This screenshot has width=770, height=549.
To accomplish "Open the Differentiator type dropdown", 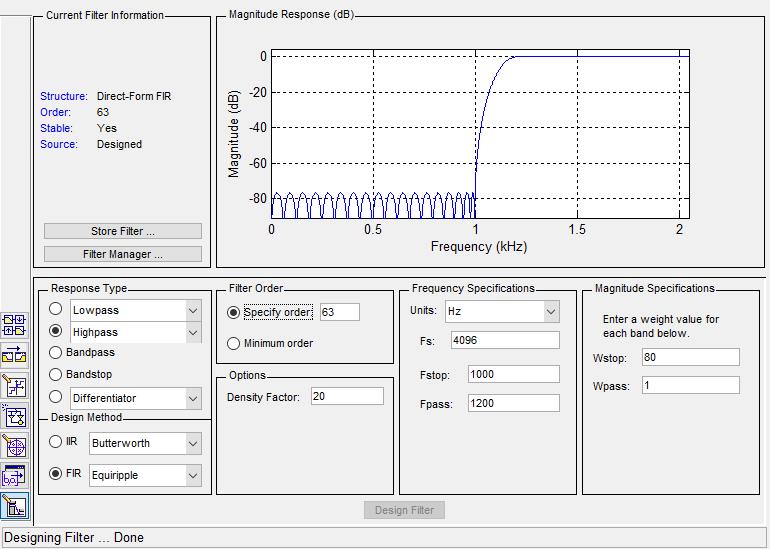I will (192, 398).
